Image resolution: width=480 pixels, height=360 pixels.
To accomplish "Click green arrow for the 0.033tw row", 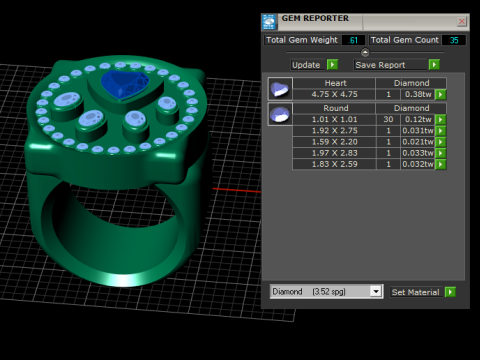I will [441, 153].
